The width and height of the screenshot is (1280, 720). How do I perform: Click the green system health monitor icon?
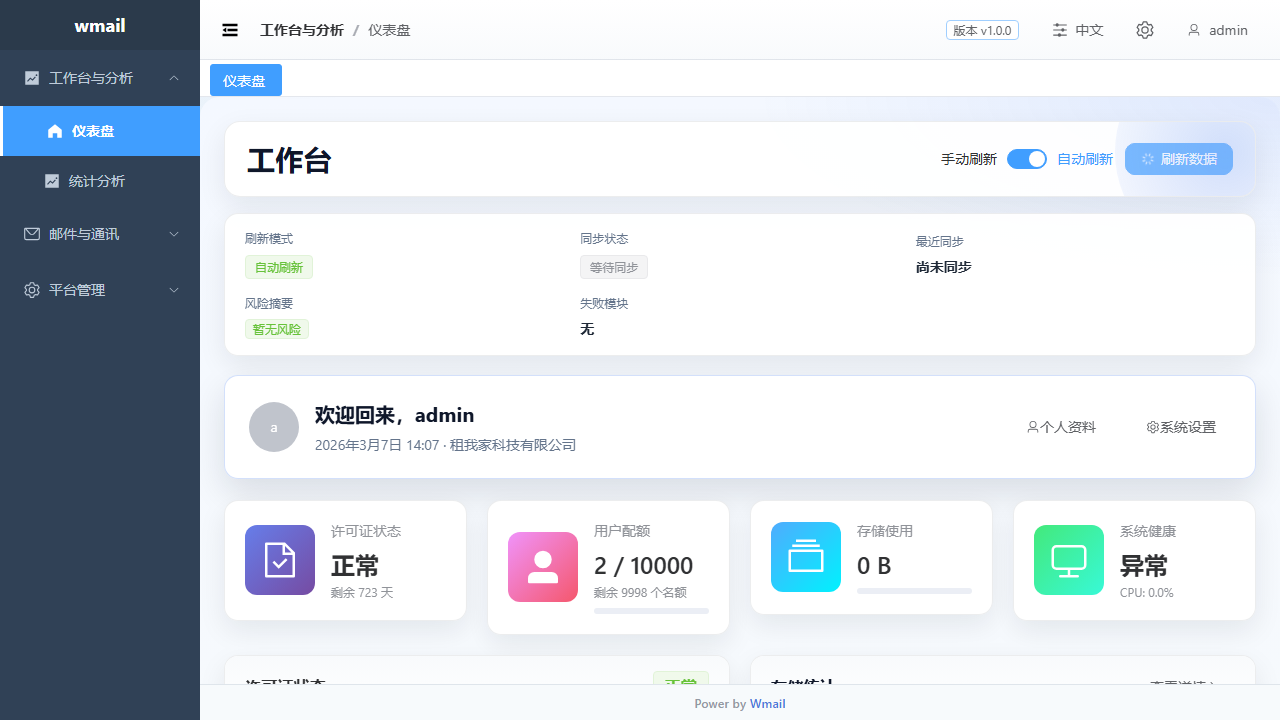click(1069, 560)
